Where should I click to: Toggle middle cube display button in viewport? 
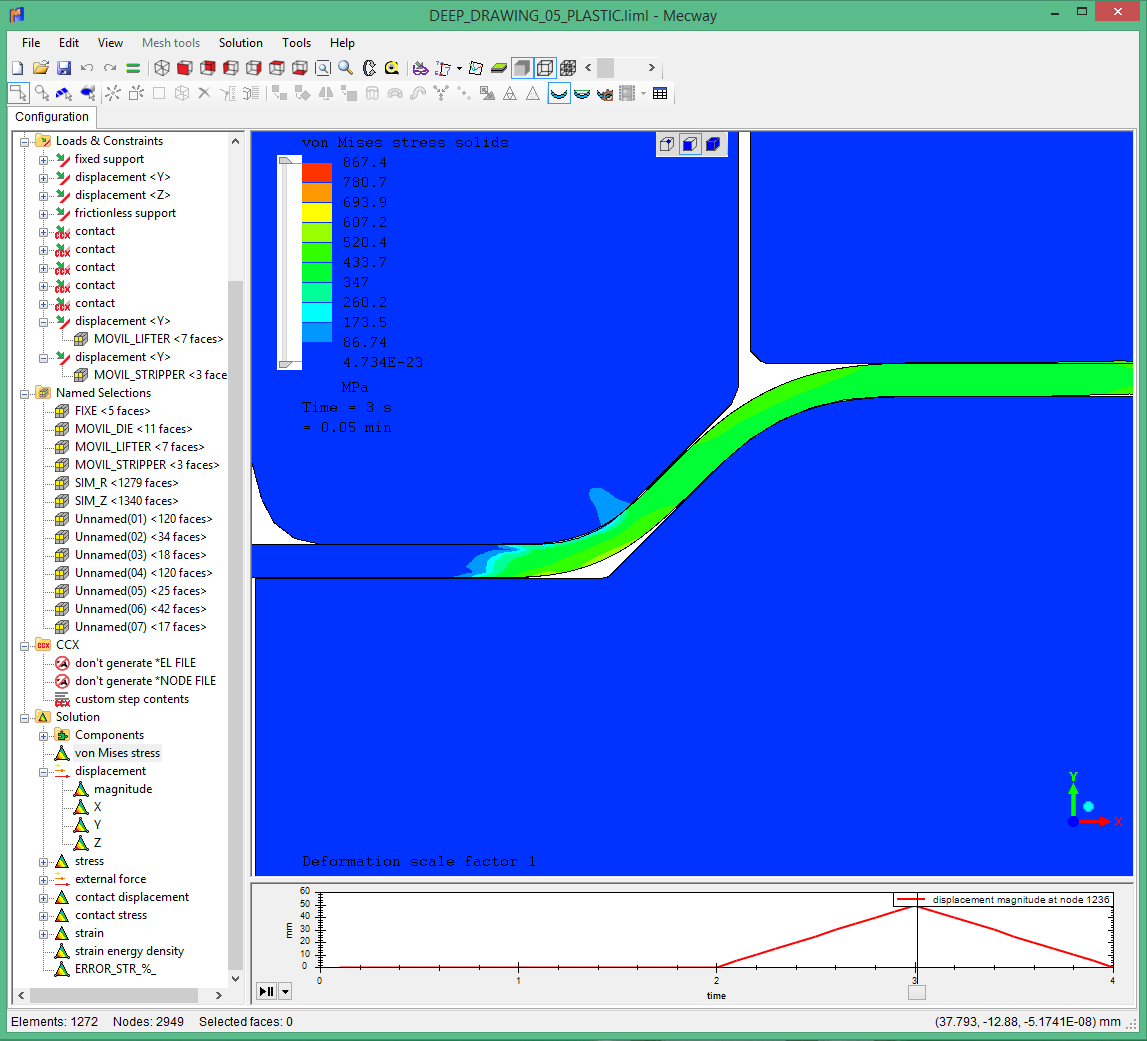point(690,144)
